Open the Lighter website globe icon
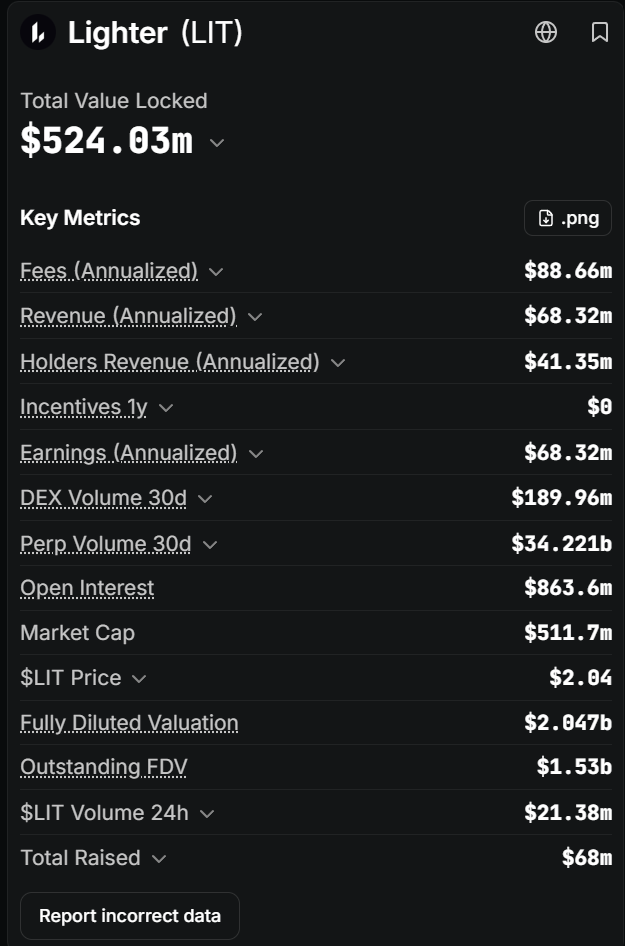 (546, 32)
